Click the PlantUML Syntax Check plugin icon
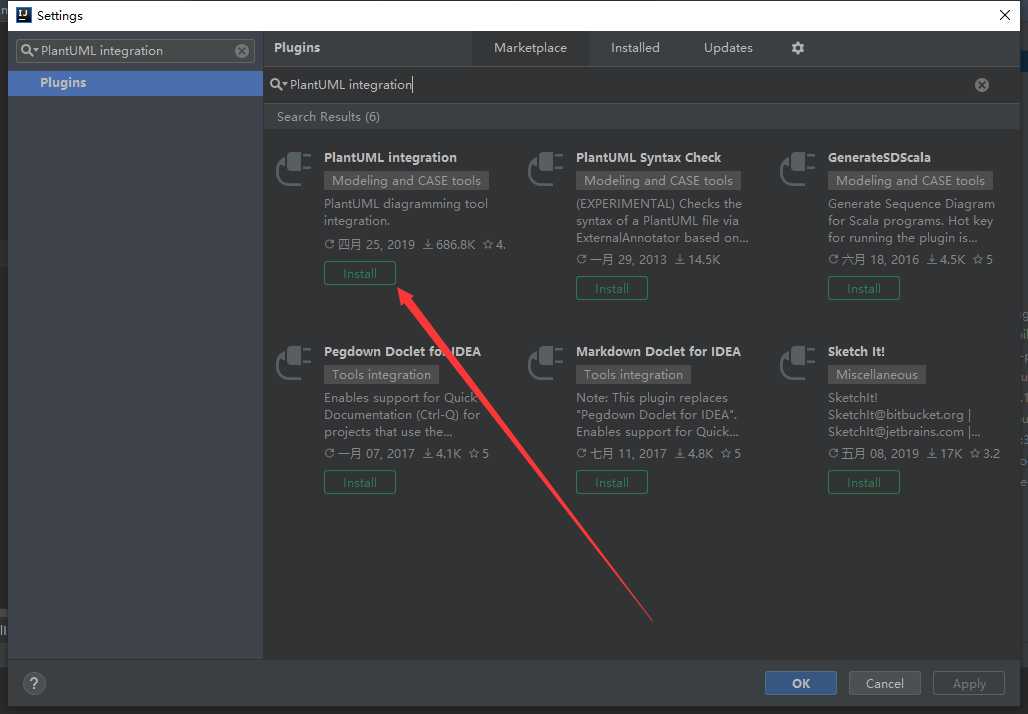Image resolution: width=1028 pixels, height=714 pixels. (545, 169)
